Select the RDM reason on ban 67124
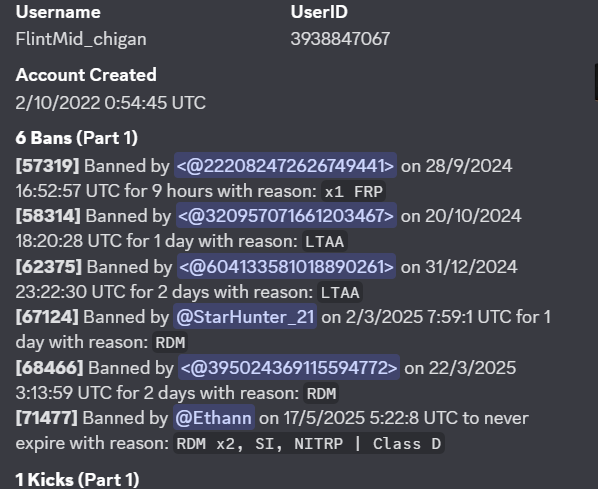 [x=170, y=343]
